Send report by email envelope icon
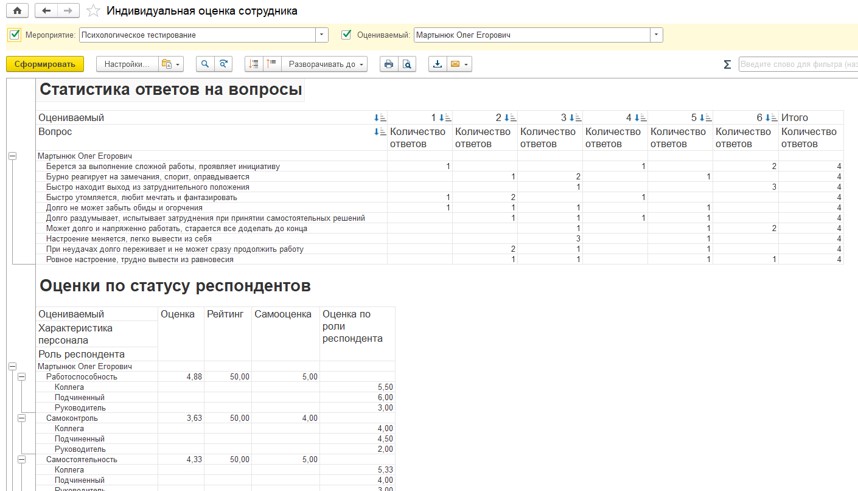This screenshot has width=858, height=491. click(459, 64)
